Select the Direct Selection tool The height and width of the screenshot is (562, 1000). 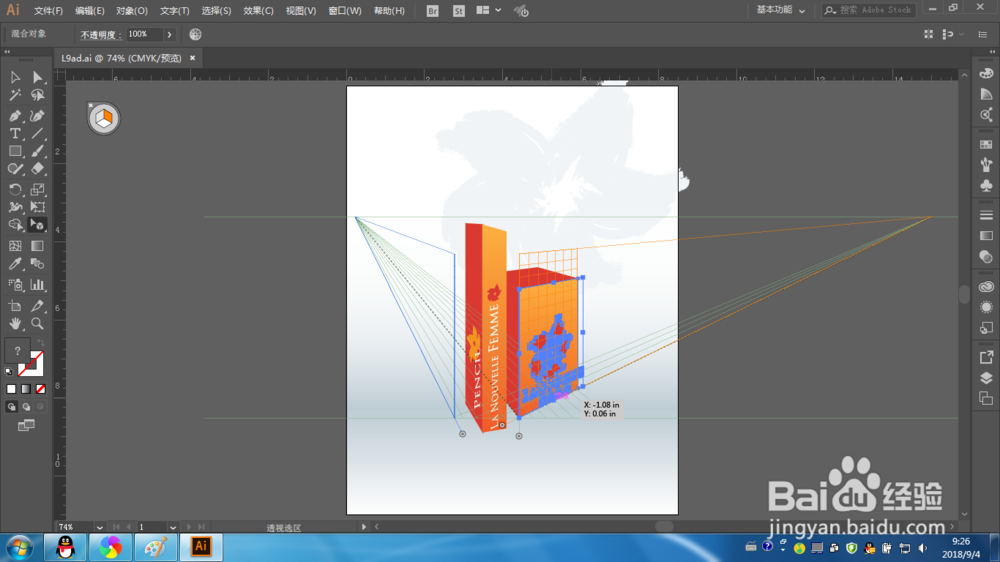tap(38, 77)
